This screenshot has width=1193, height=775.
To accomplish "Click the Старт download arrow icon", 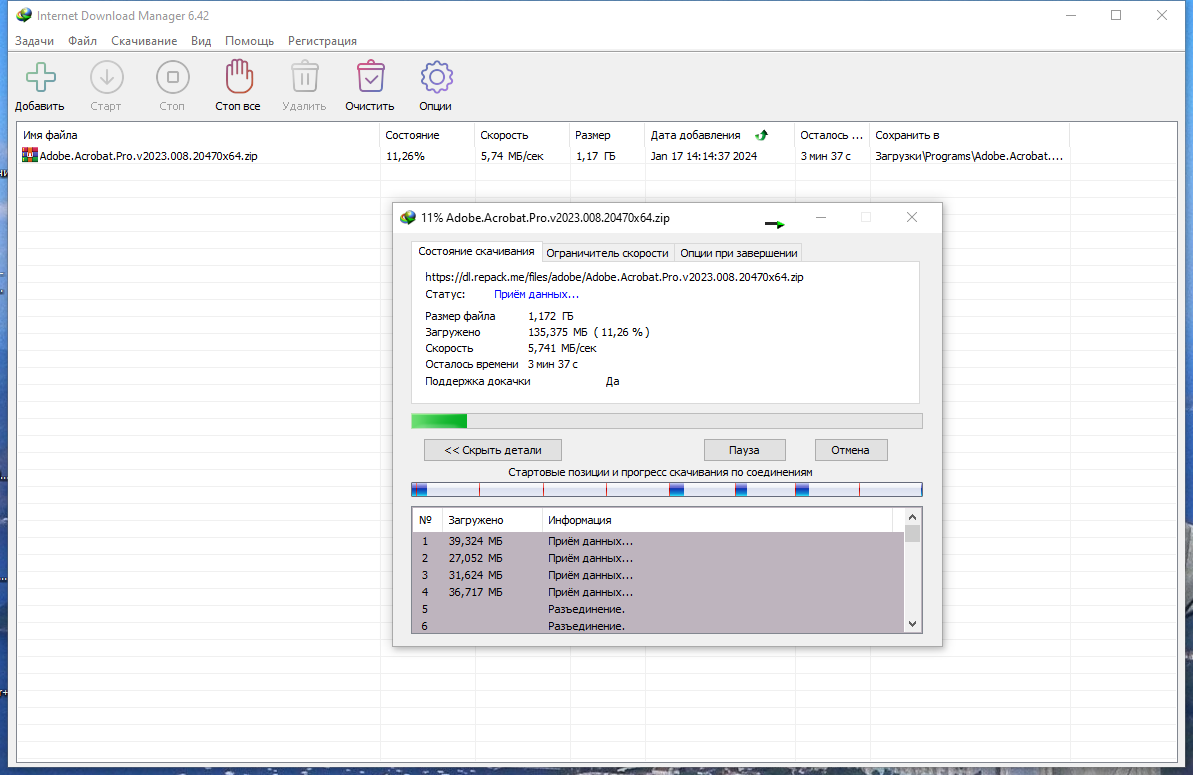I will tap(107, 77).
